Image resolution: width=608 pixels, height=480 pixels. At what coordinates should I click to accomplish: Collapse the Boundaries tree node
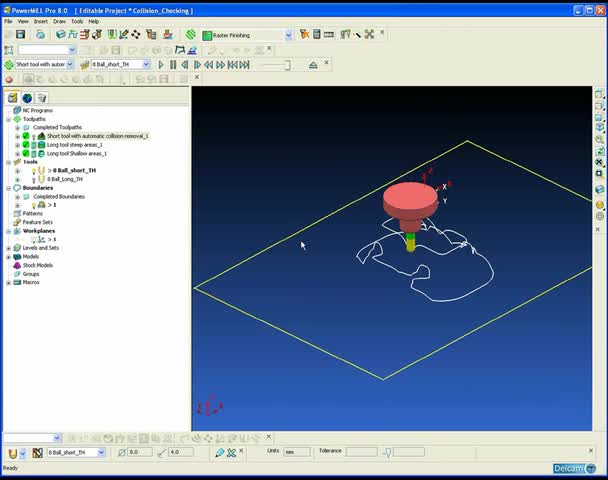click(x=8, y=188)
